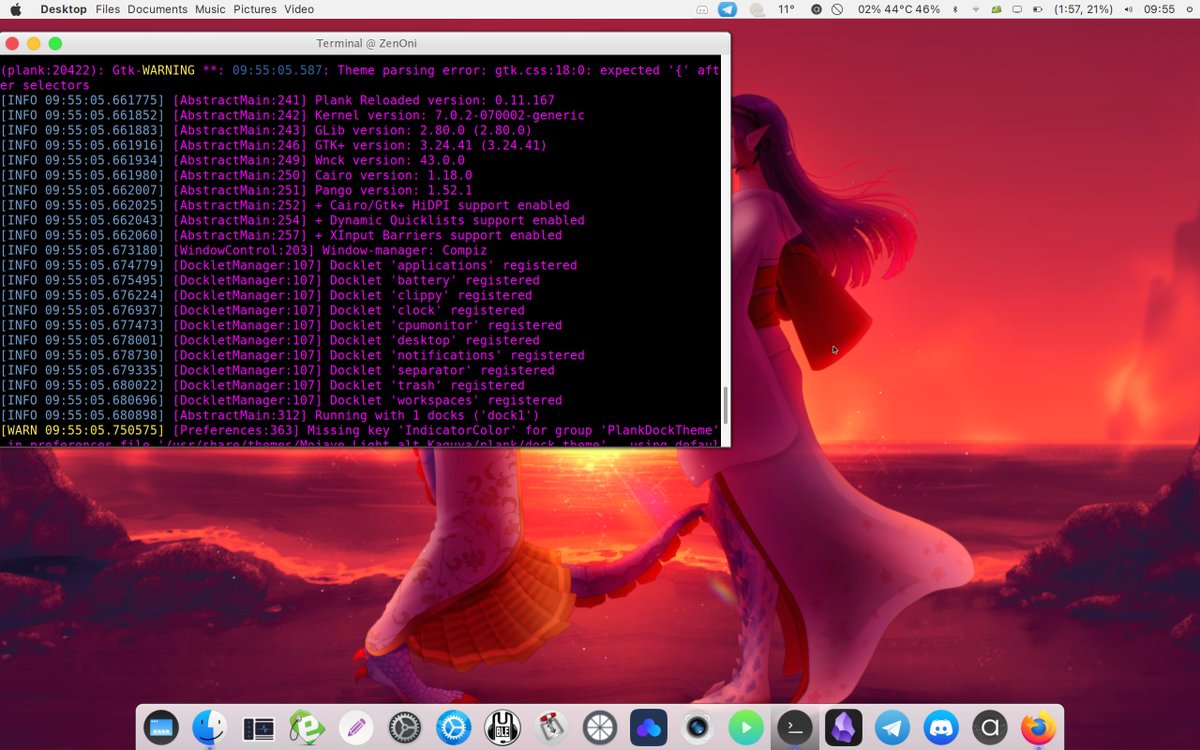This screenshot has width=1200, height=750.
Task: Click Discord tray icon in menu bar
Action: (702, 9)
